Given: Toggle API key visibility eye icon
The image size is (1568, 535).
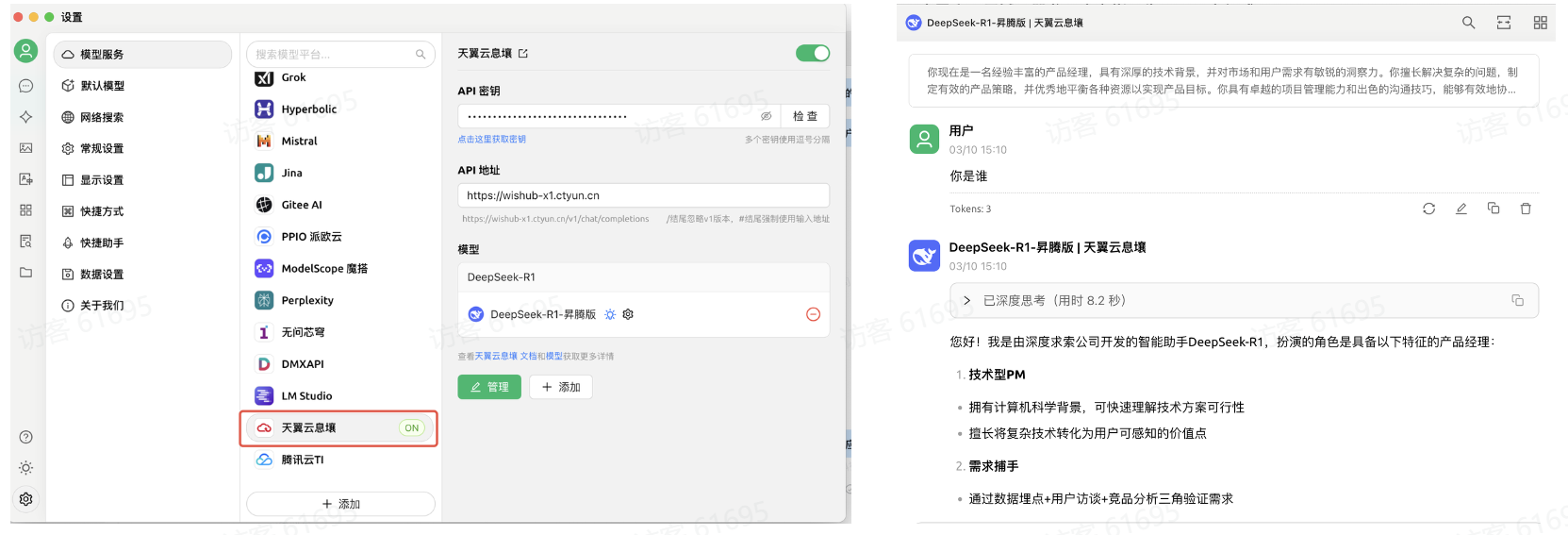Looking at the screenshot, I should pyautogui.click(x=766, y=116).
